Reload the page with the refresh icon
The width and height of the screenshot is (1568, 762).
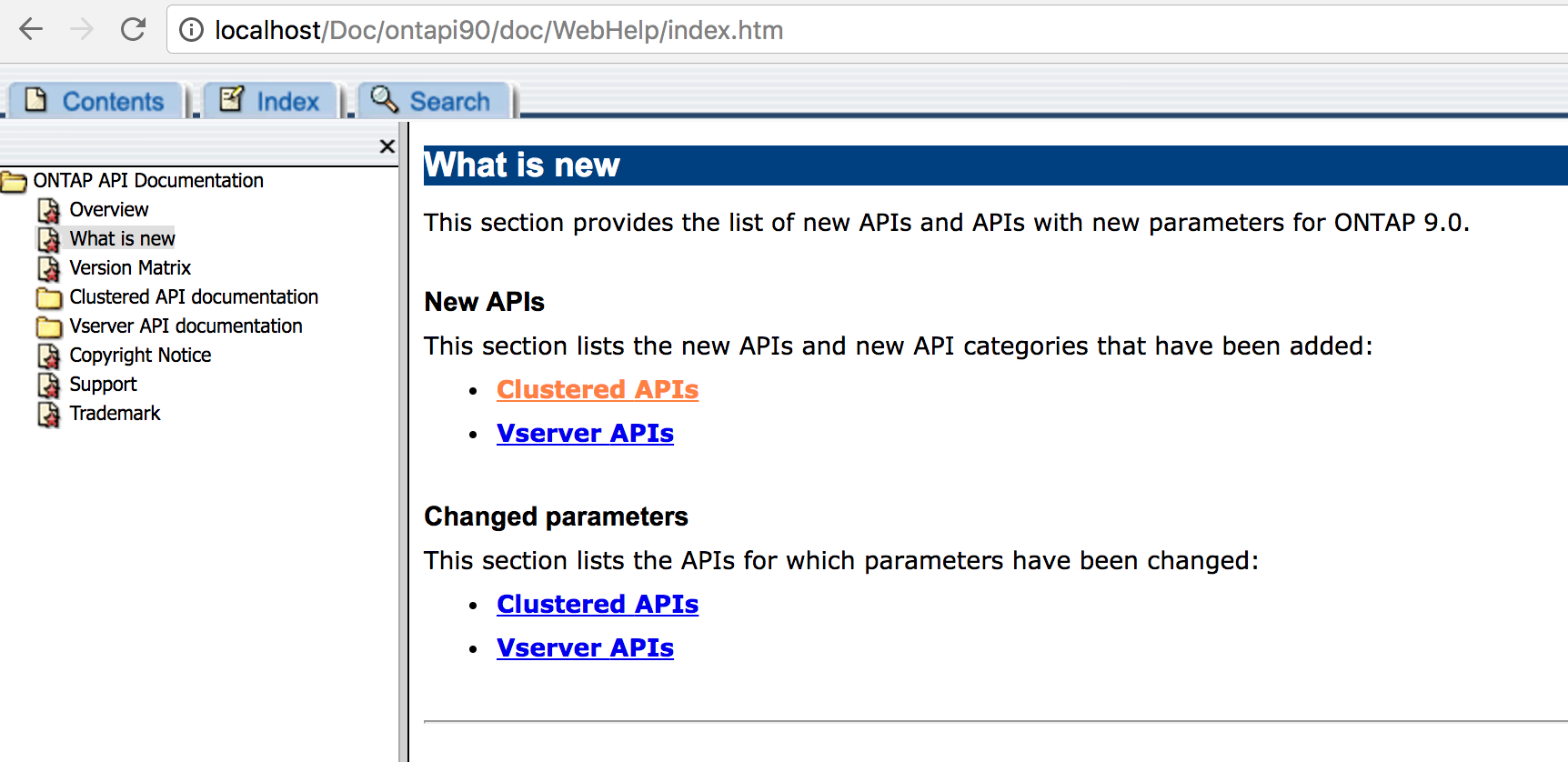[134, 30]
